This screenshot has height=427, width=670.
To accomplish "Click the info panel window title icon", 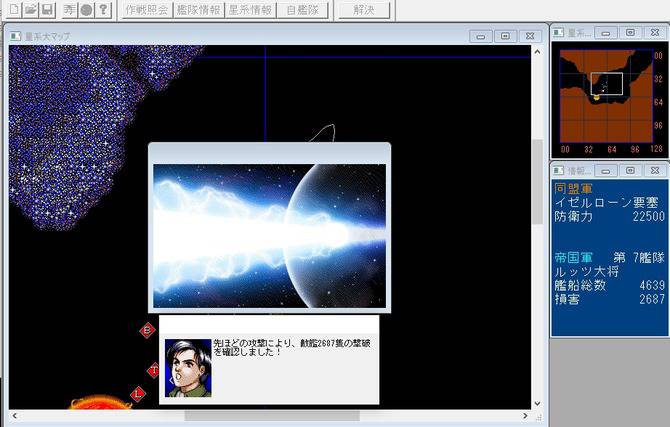I will (x=558, y=171).
